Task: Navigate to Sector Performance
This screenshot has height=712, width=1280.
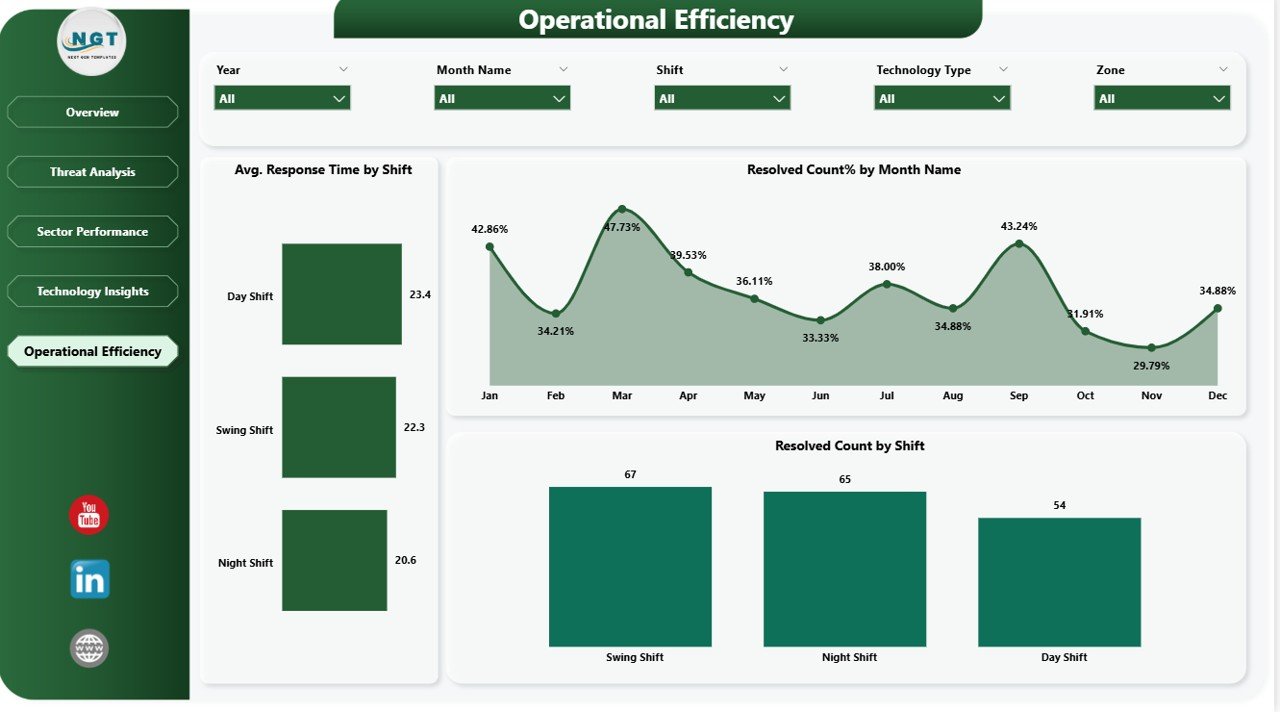Action: (92, 231)
